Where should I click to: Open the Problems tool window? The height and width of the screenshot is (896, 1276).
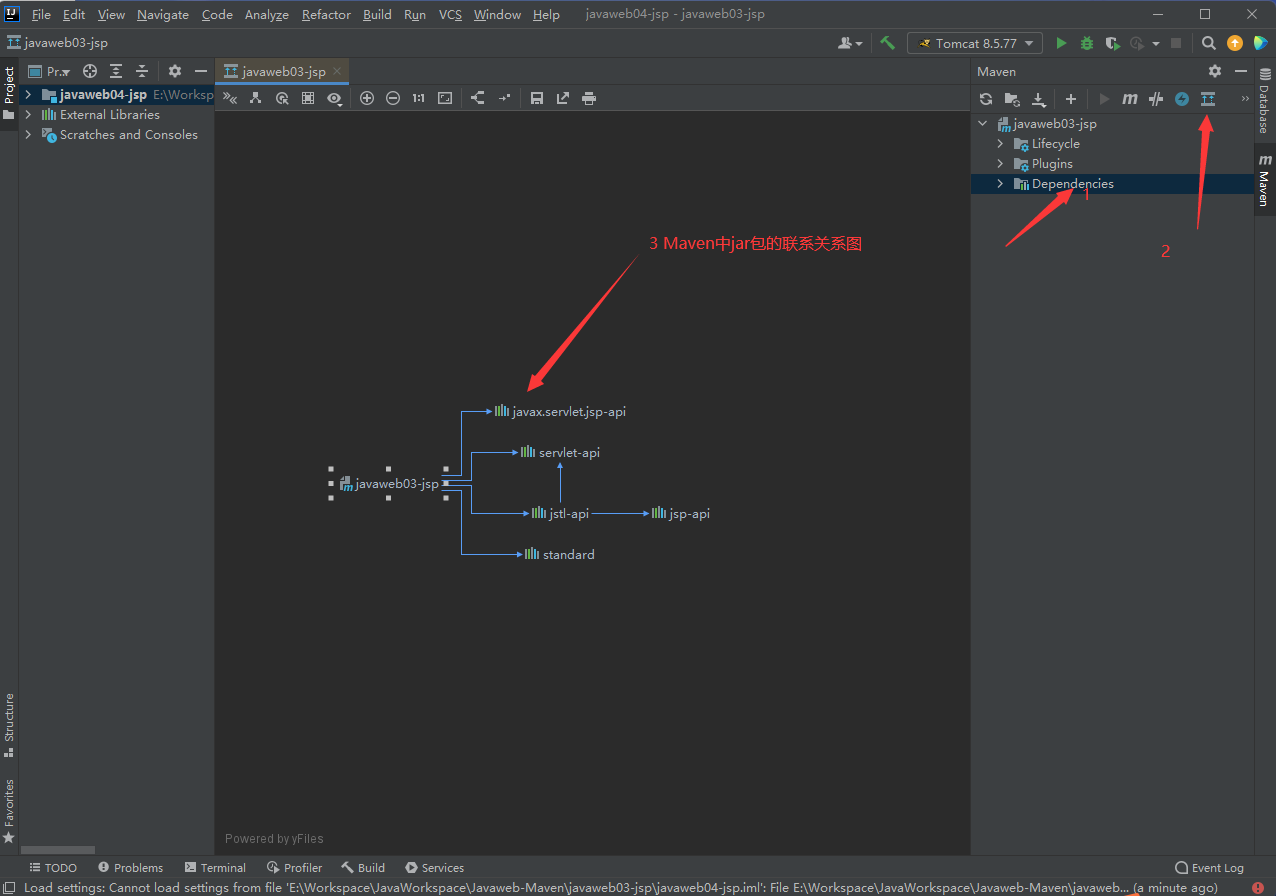(131, 868)
